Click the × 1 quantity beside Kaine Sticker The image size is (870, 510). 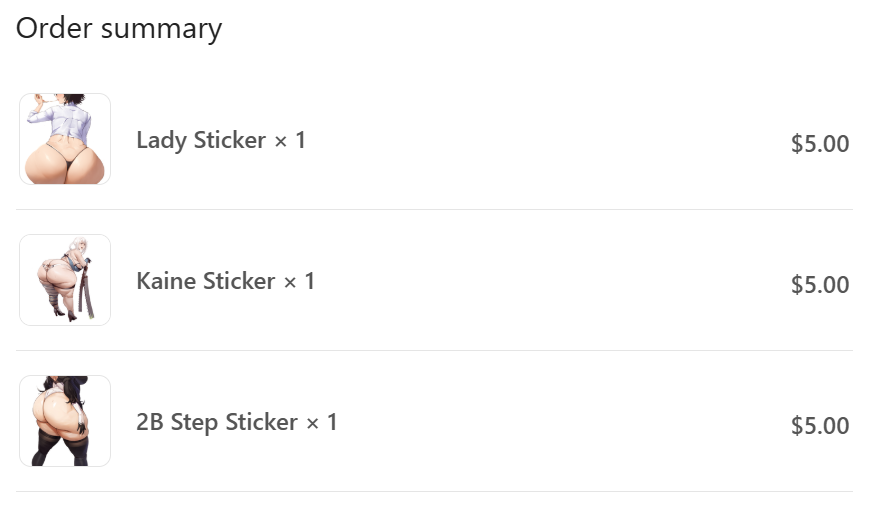coord(299,281)
